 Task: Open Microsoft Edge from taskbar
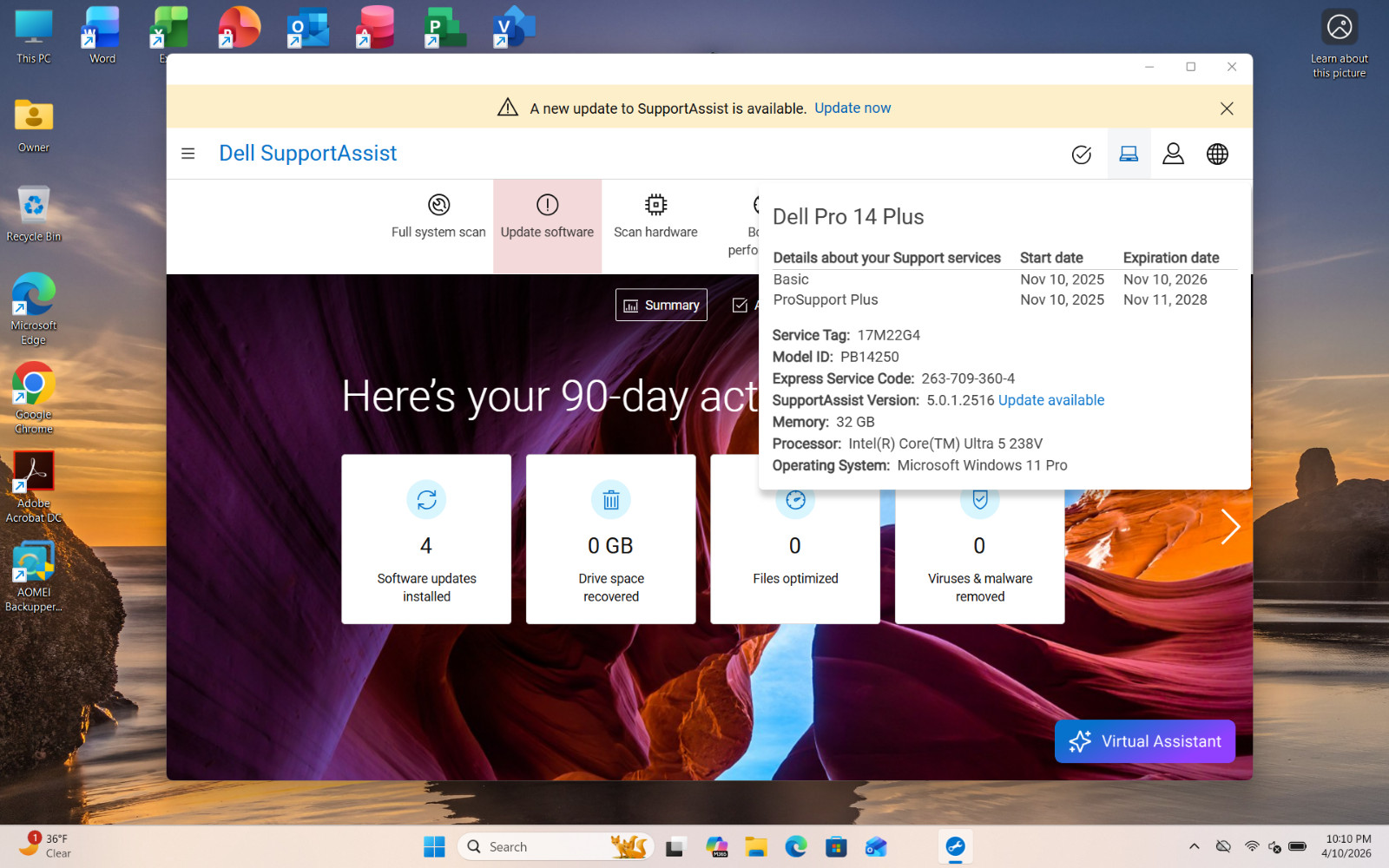[796, 846]
